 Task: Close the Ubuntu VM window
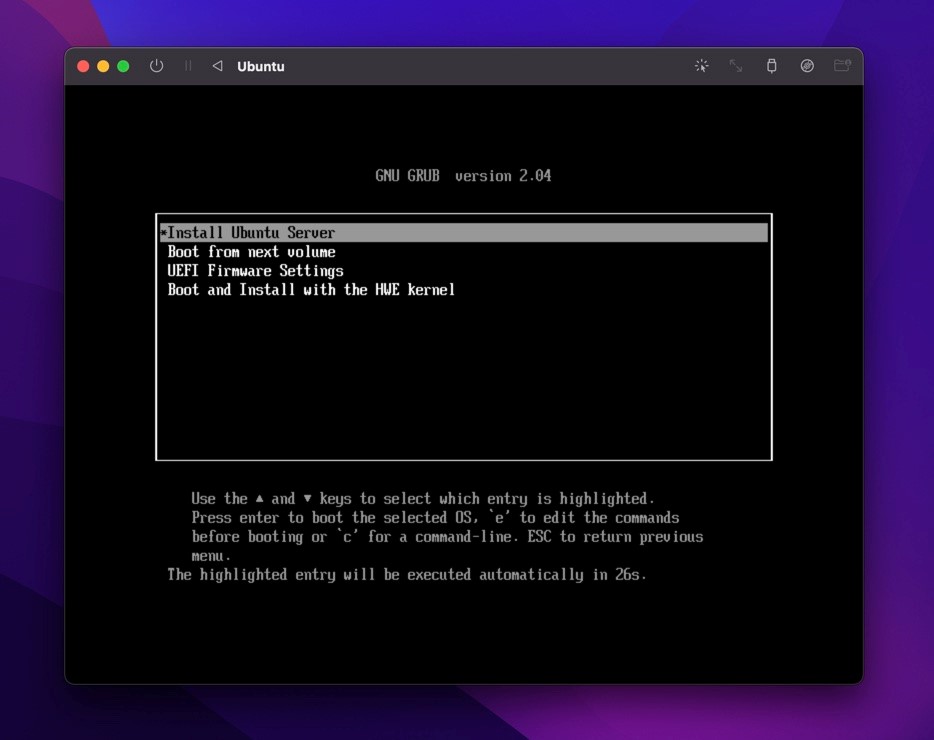(x=83, y=66)
